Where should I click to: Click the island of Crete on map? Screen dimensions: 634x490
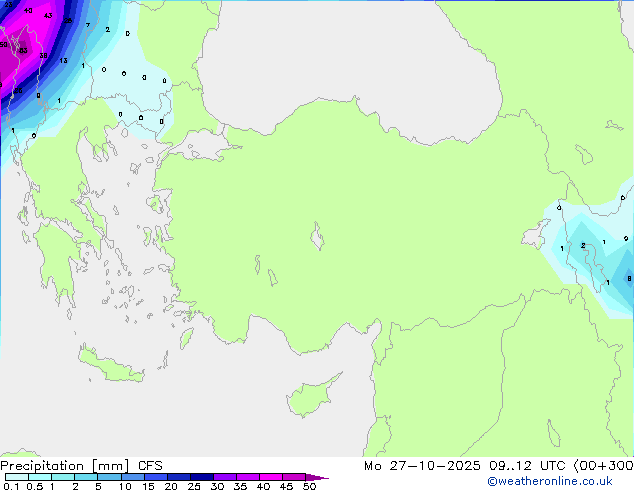coord(111,365)
